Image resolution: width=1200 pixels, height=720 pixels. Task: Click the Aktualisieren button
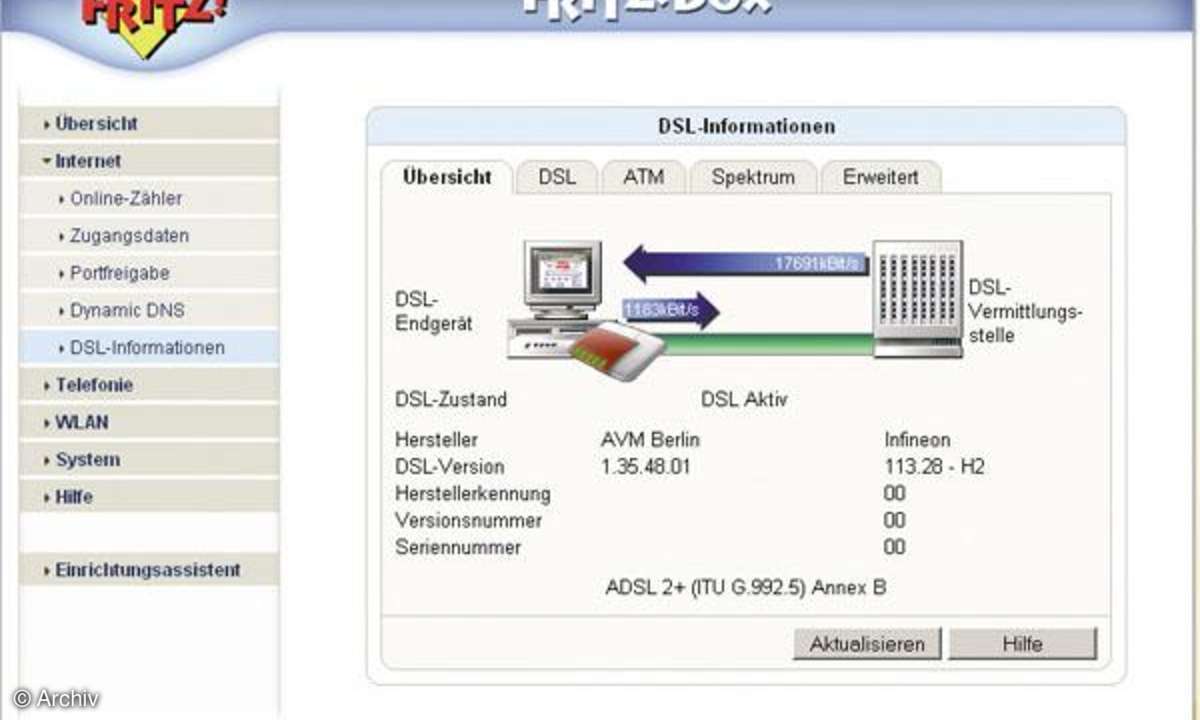(x=867, y=644)
